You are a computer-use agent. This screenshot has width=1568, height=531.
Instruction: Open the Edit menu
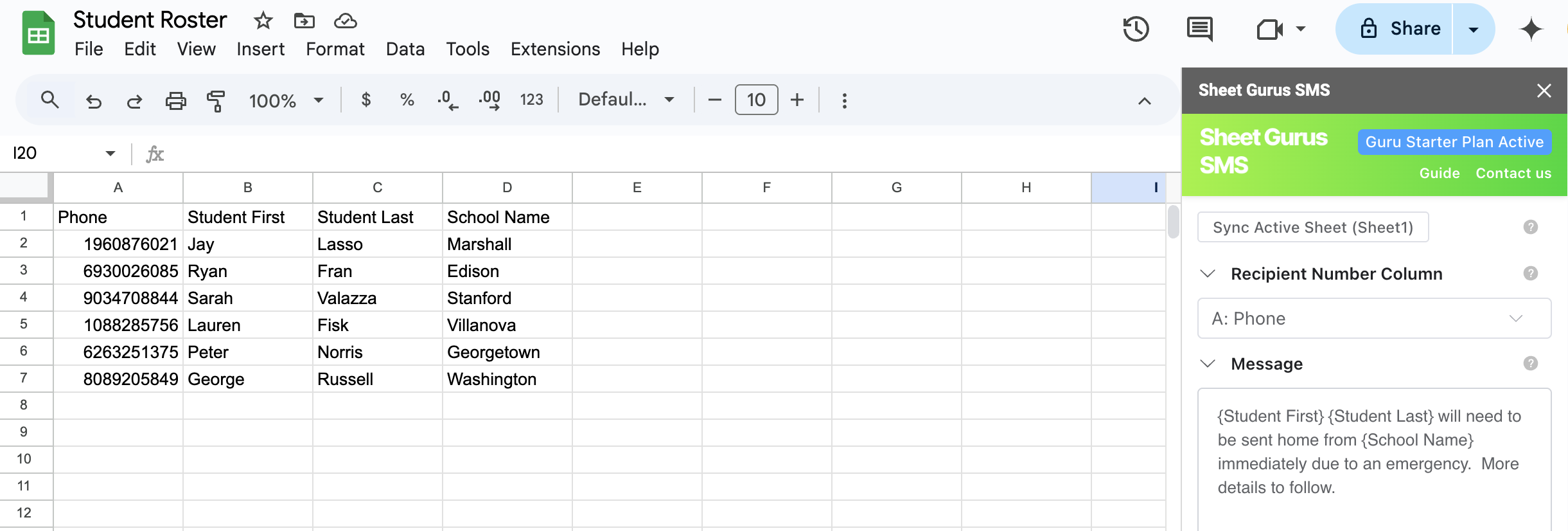140,50
